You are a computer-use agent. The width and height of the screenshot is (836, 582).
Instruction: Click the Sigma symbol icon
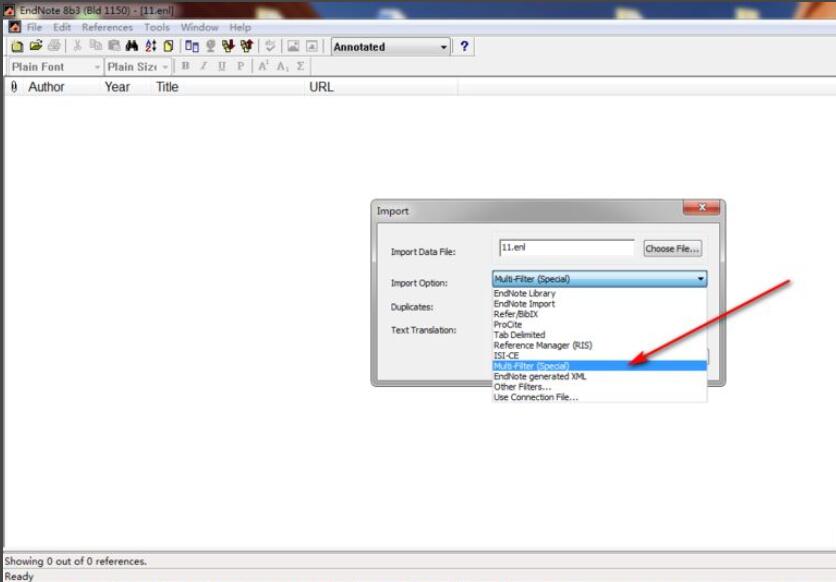point(300,67)
